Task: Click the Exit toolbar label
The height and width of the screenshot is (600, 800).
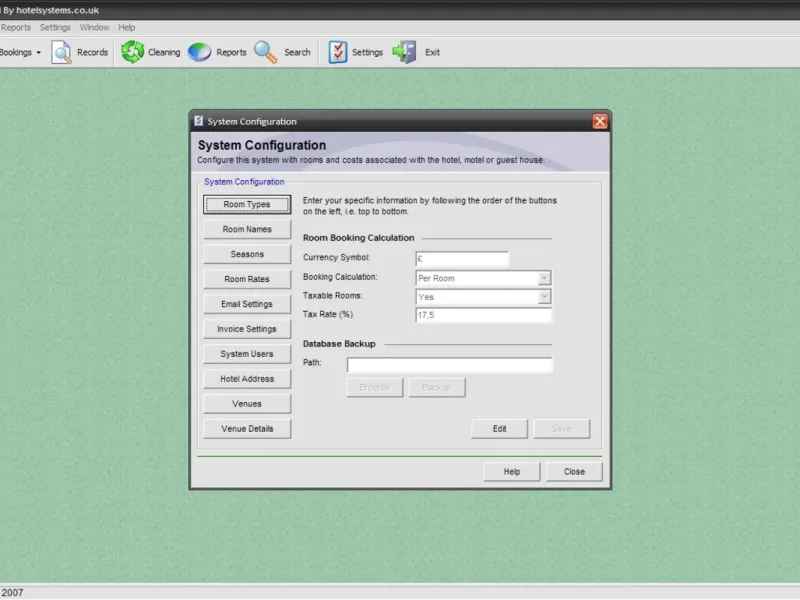Action: [x=432, y=53]
